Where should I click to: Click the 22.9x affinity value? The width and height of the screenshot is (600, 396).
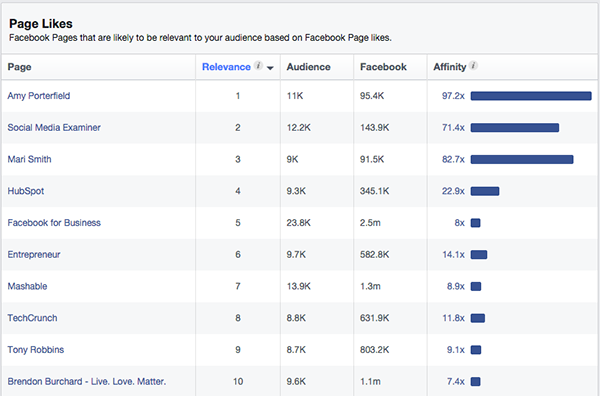453,191
